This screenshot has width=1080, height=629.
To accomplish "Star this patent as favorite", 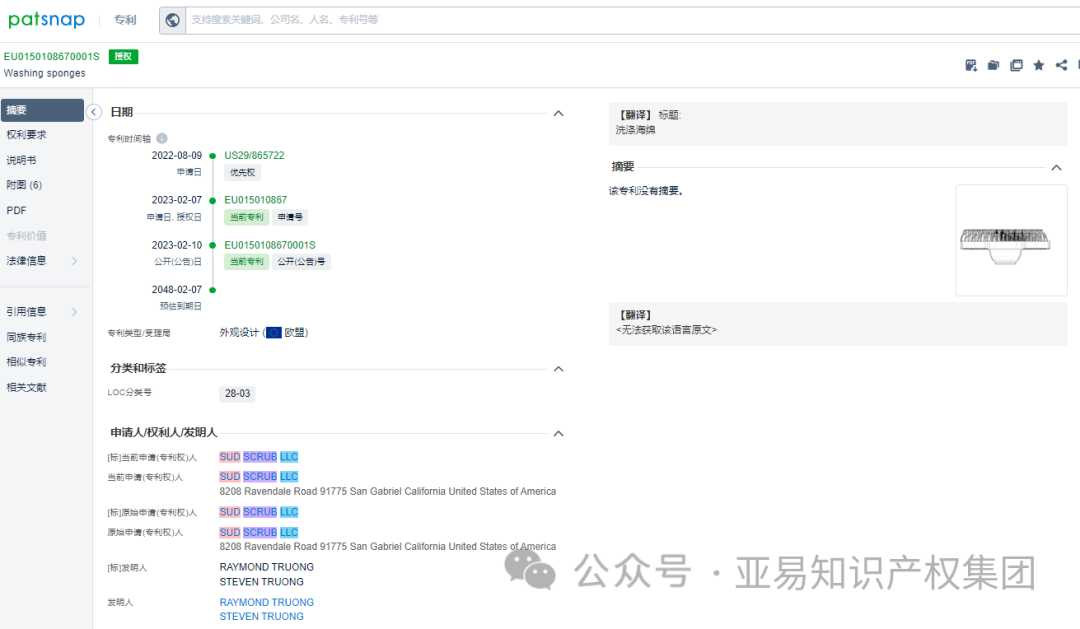I will 1039,65.
